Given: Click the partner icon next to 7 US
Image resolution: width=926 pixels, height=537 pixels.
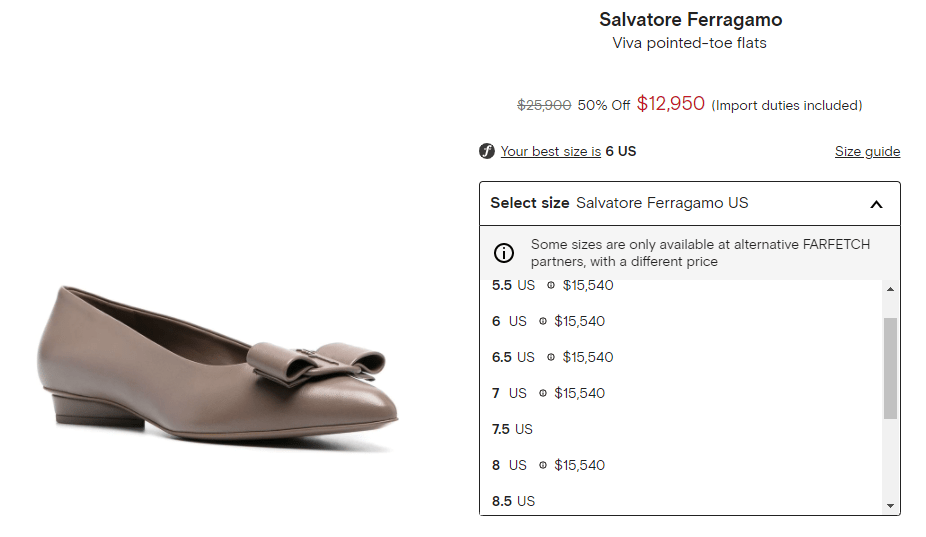Looking at the screenshot, I should [x=543, y=394].
